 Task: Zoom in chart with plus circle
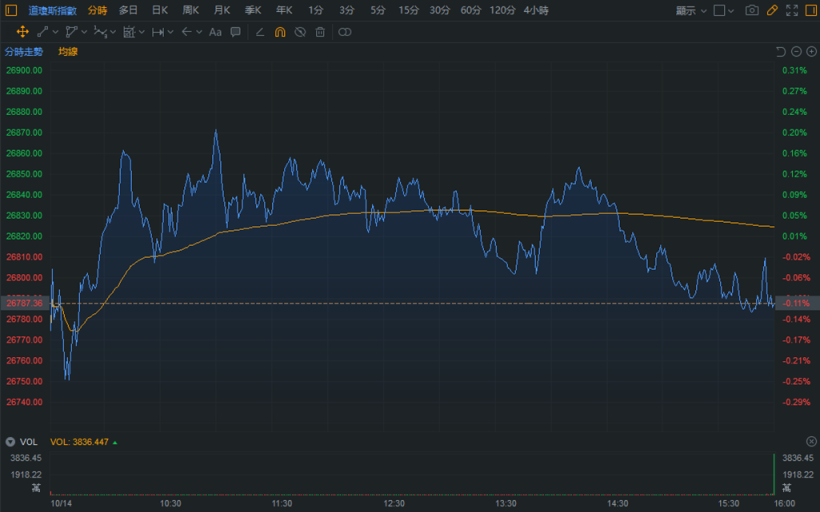[x=812, y=51]
